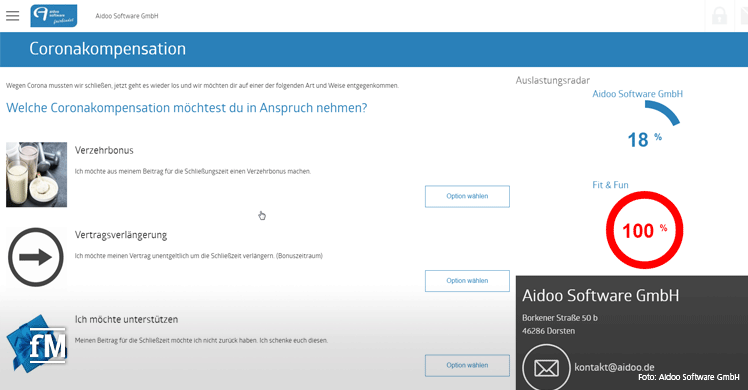Open the hamburger menu

[13, 16]
